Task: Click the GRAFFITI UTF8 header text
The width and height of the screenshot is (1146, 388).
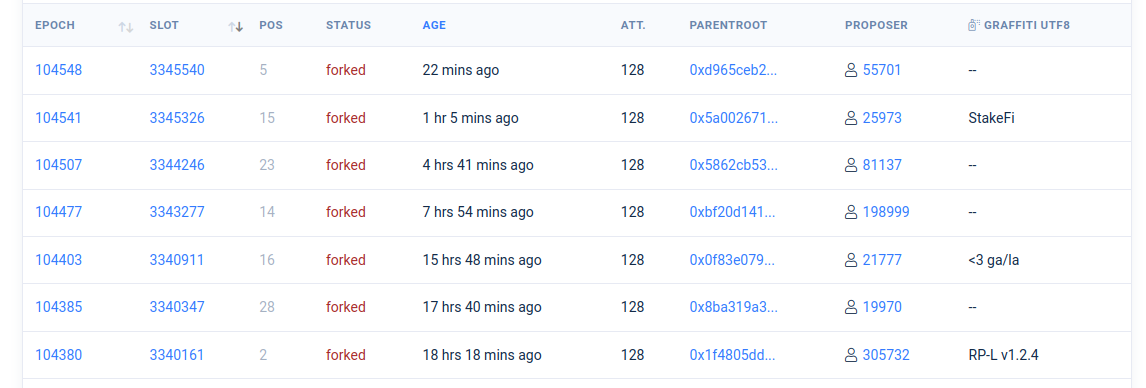Action: click(1027, 26)
